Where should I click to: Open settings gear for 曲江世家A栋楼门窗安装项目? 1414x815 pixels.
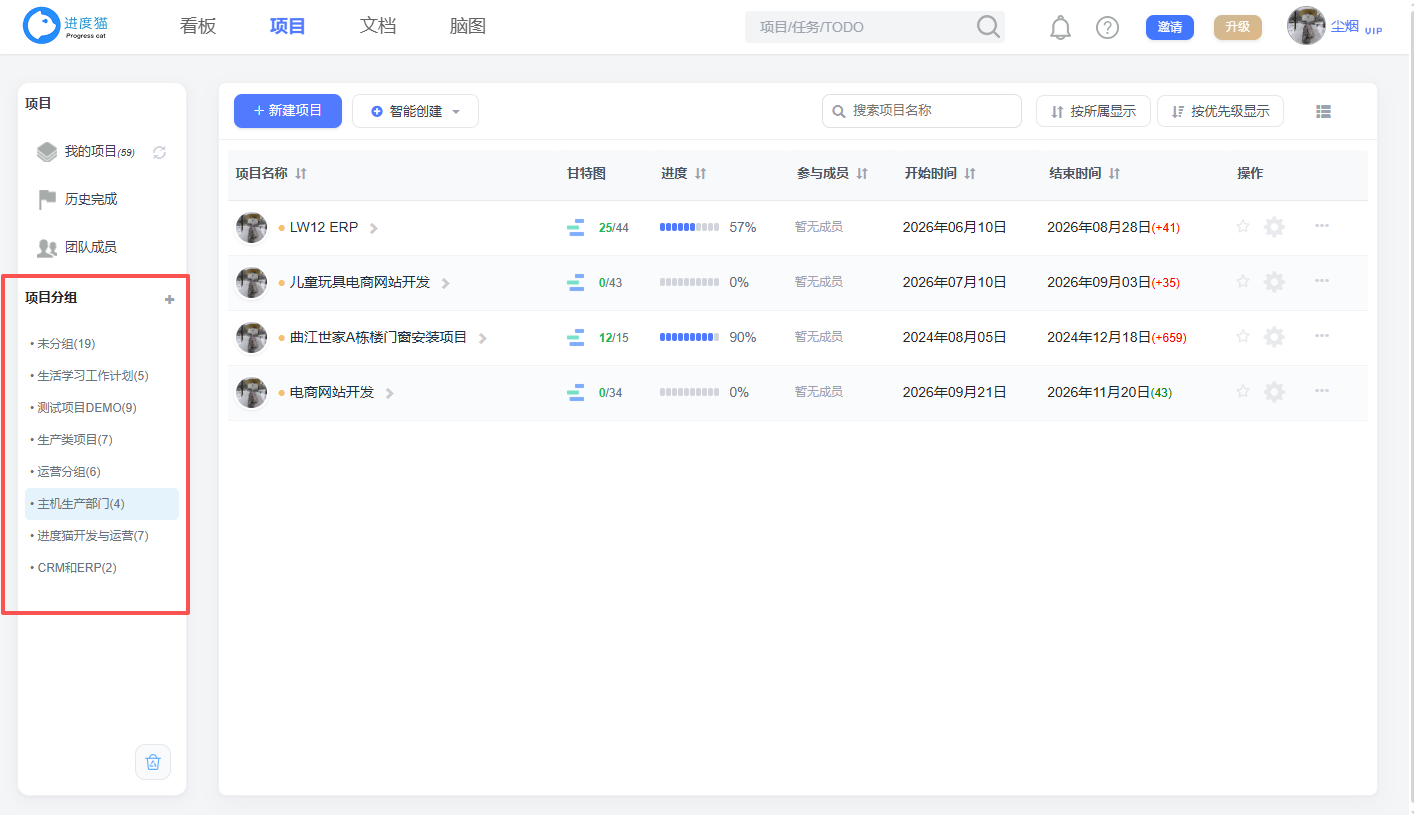[x=1274, y=337]
